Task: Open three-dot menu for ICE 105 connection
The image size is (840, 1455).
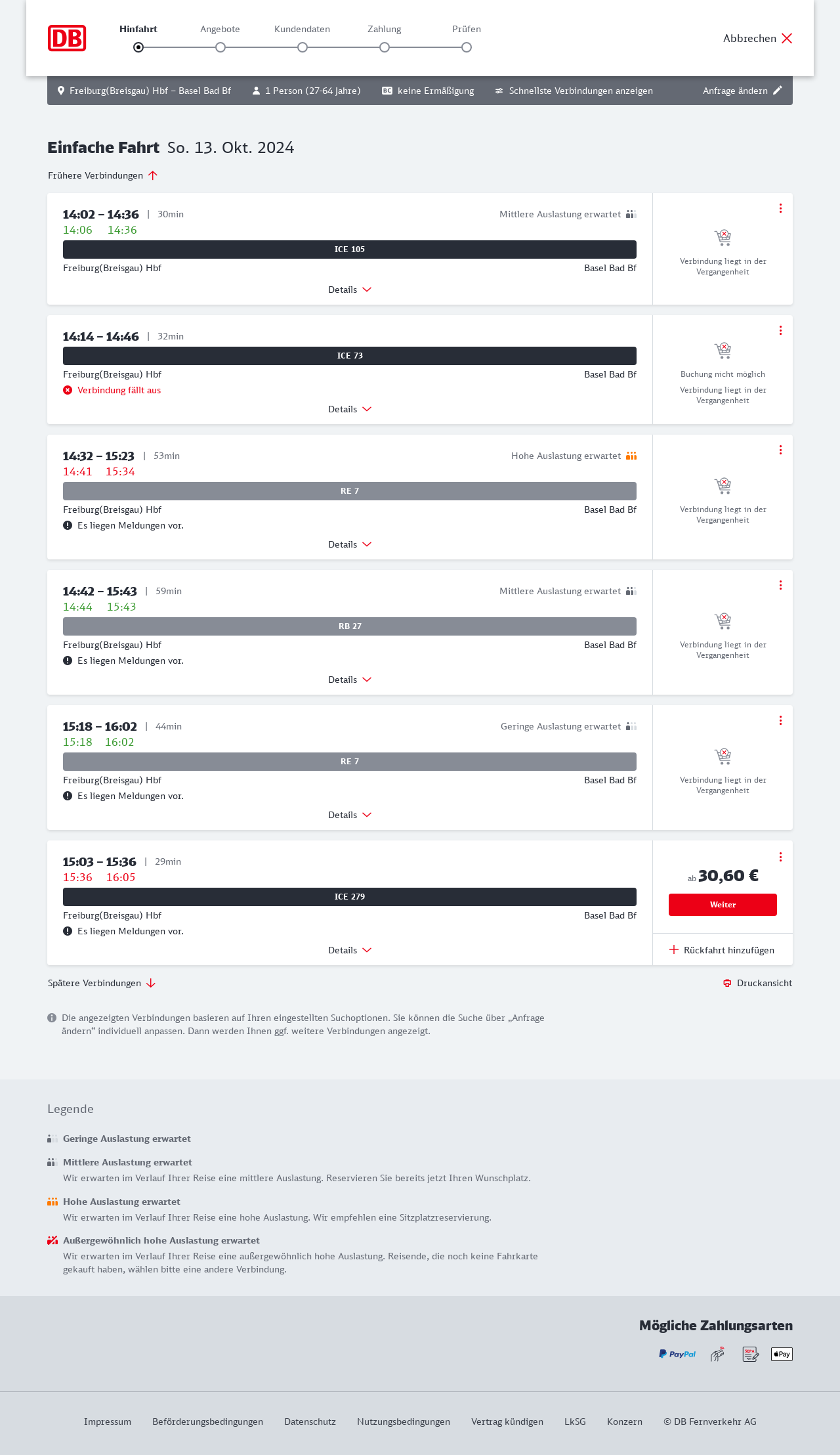Action: point(780,208)
